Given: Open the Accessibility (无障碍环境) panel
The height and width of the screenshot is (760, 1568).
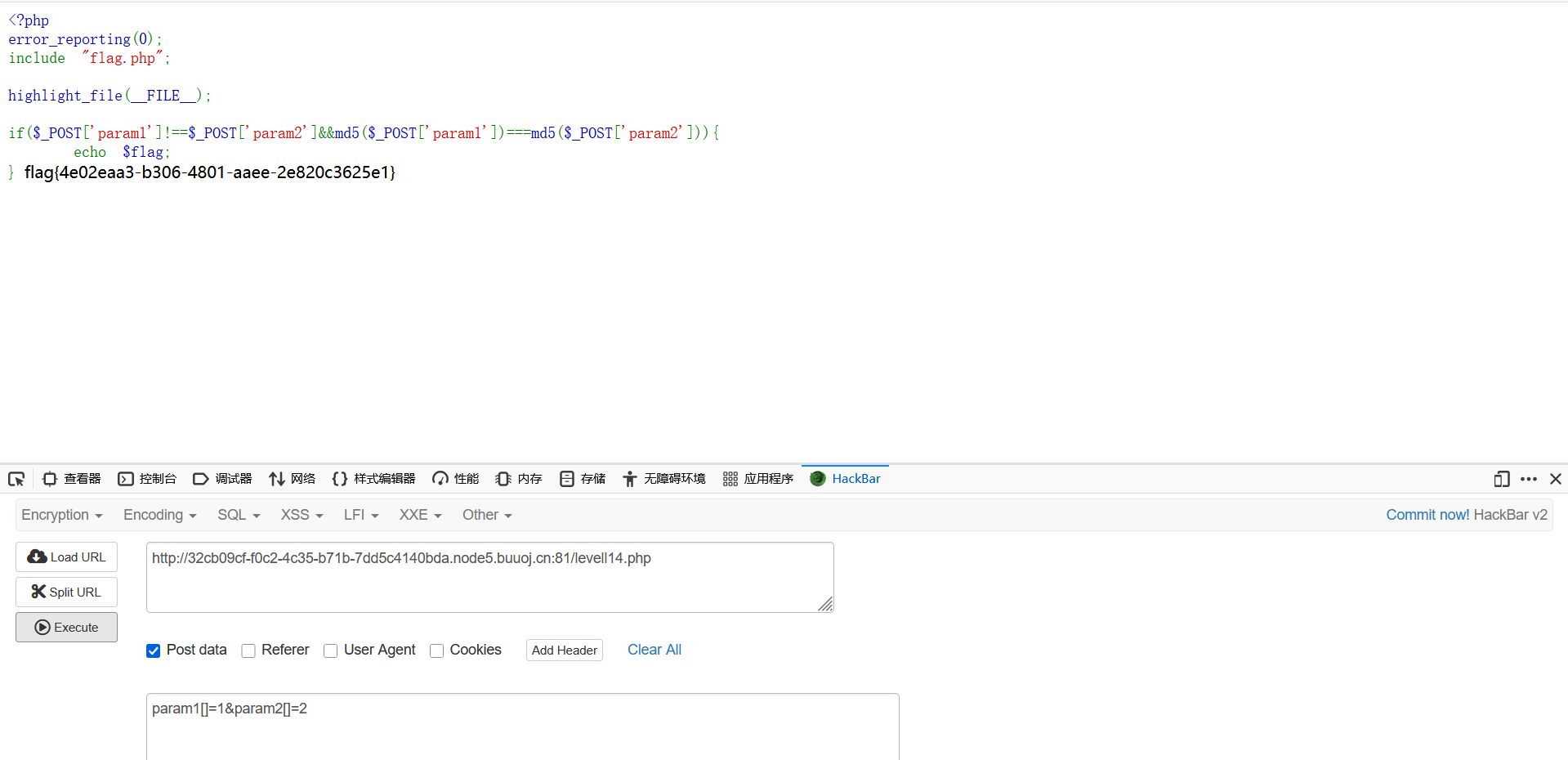Looking at the screenshot, I should click(x=664, y=479).
